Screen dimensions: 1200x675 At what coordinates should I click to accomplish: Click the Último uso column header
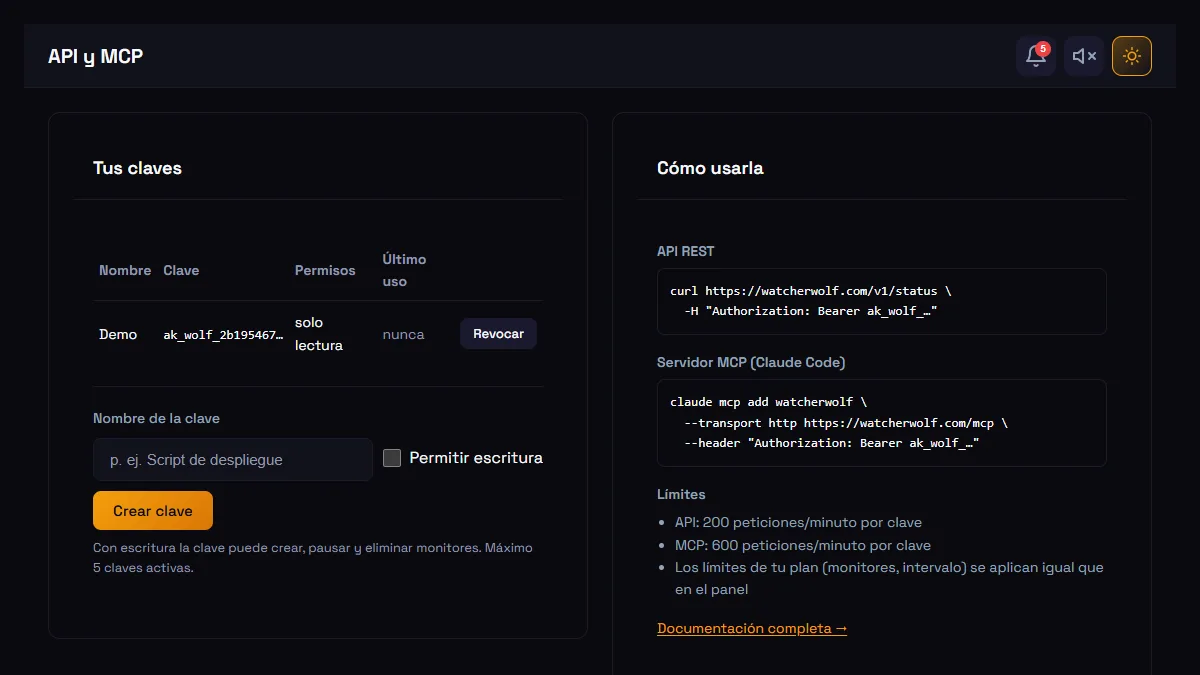click(x=404, y=270)
